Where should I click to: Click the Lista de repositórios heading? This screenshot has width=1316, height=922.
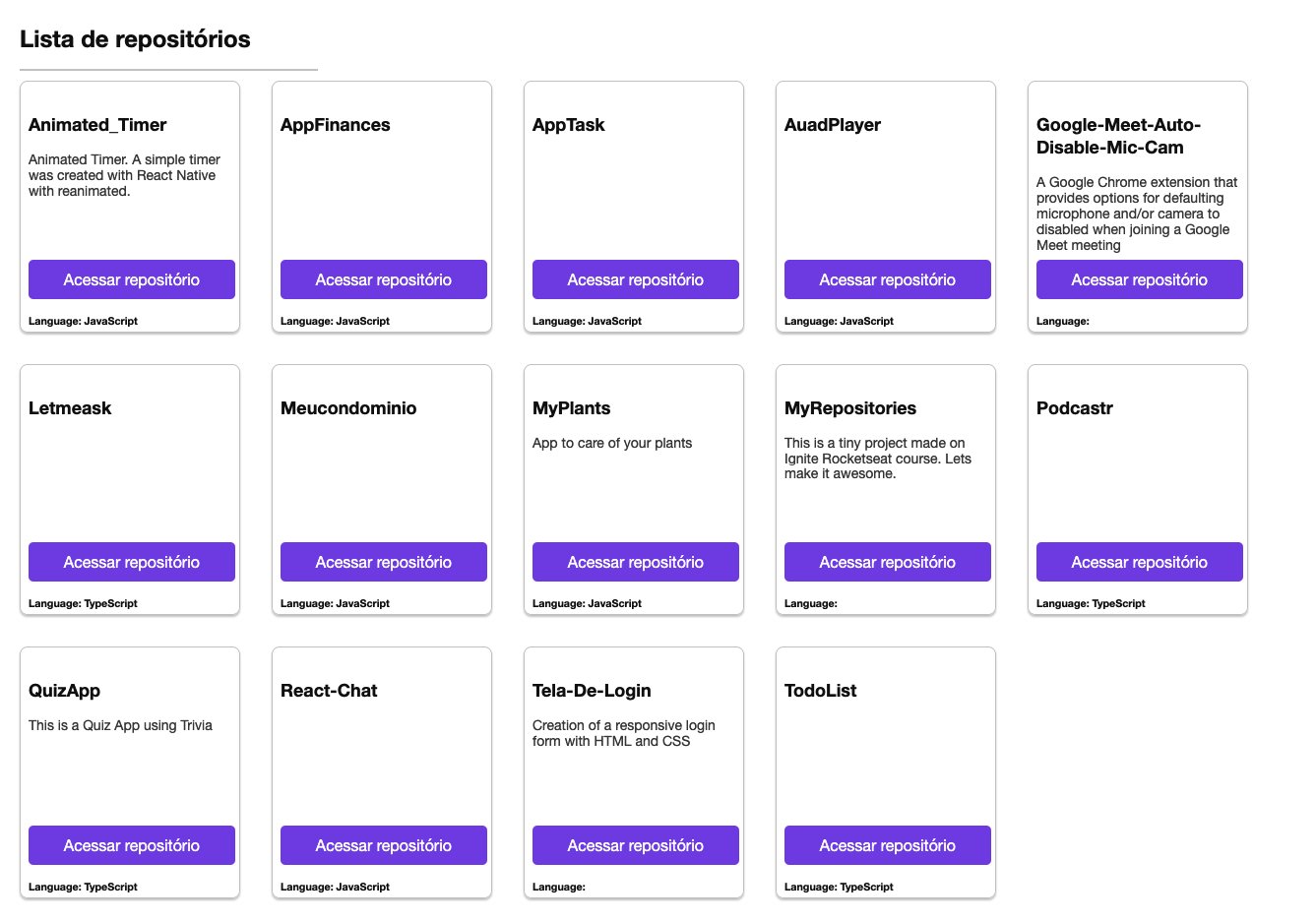coord(134,39)
